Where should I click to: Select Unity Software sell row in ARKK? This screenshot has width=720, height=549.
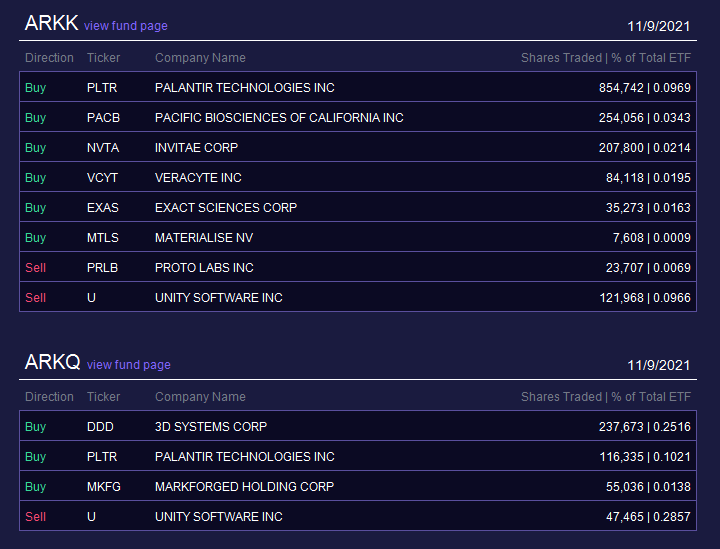tap(358, 297)
